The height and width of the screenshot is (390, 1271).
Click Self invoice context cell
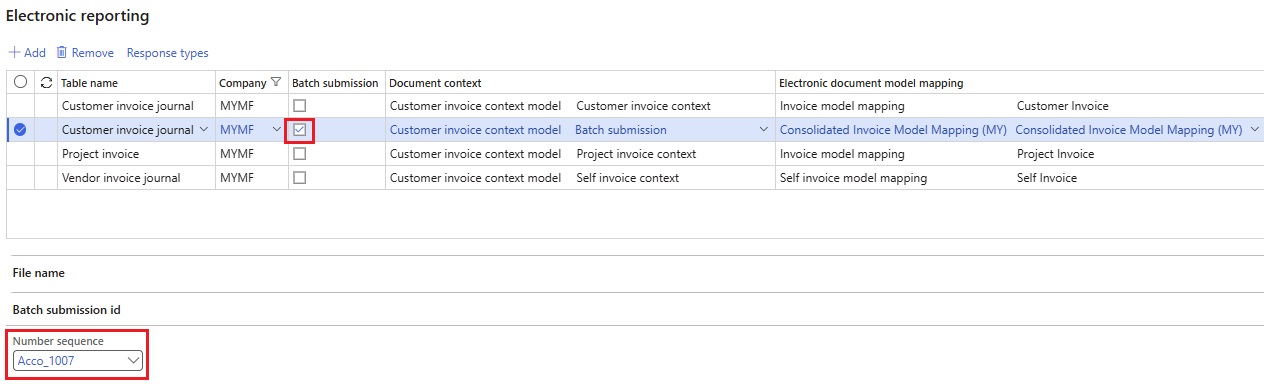pos(628,178)
